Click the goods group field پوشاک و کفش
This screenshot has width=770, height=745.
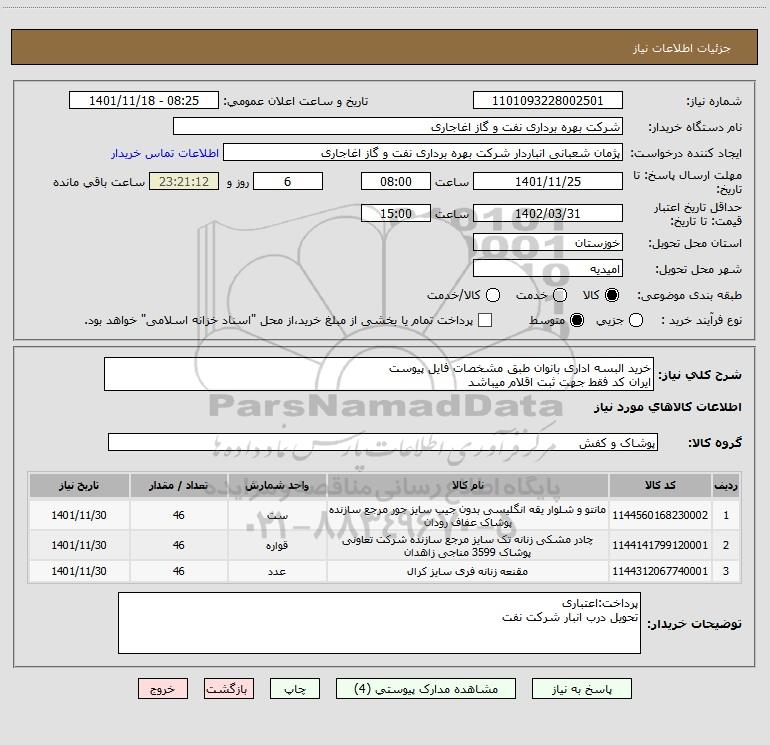[383, 442]
